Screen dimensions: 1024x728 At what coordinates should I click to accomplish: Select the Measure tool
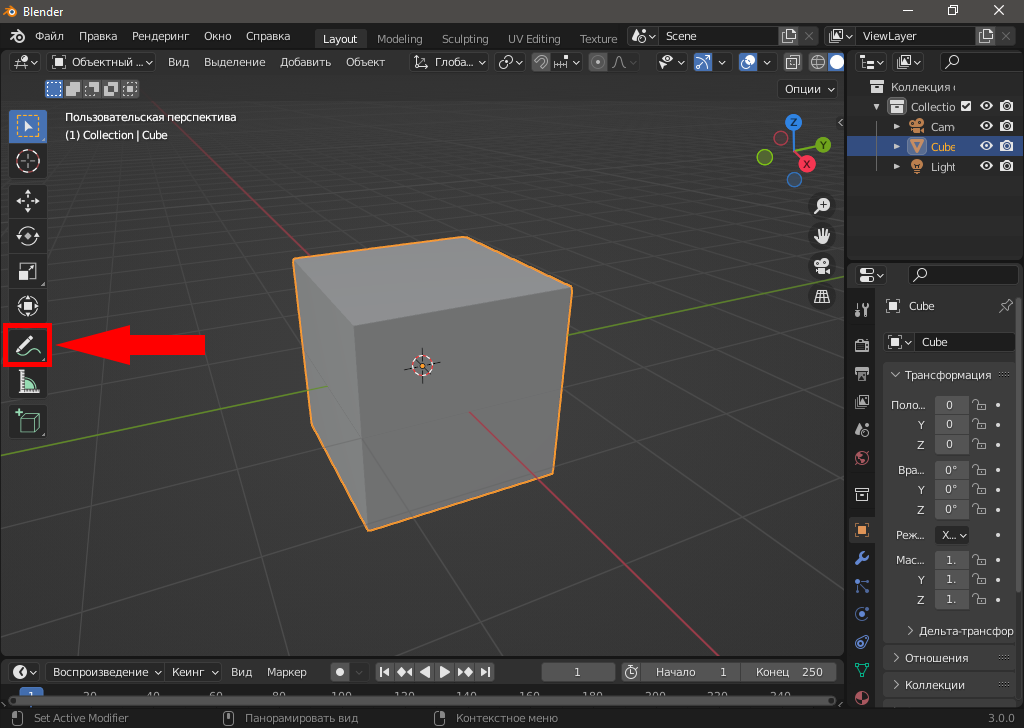(28, 382)
